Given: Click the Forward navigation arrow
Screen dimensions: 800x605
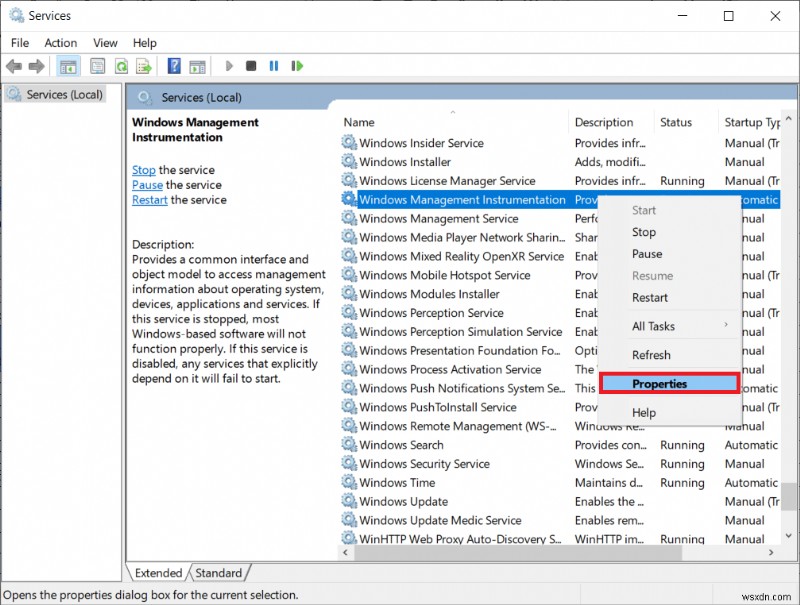Looking at the screenshot, I should 34,66.
